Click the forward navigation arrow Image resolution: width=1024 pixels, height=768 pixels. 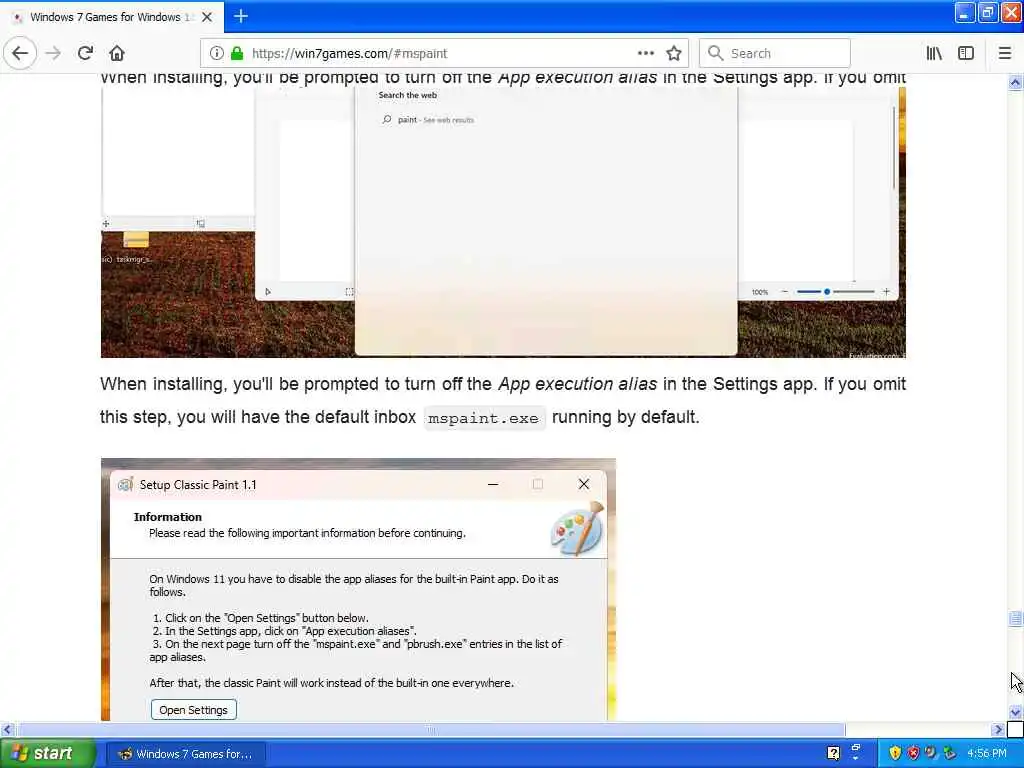pyautogui.click(x=53, y=54)
